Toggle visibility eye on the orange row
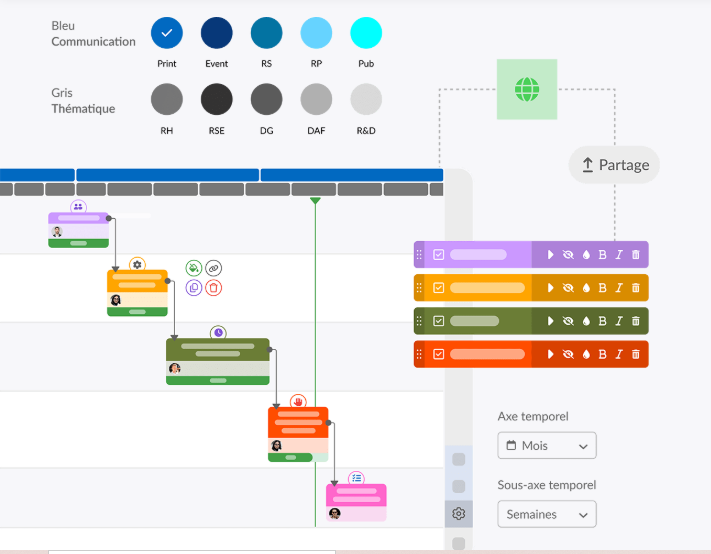 click(568, 288)
